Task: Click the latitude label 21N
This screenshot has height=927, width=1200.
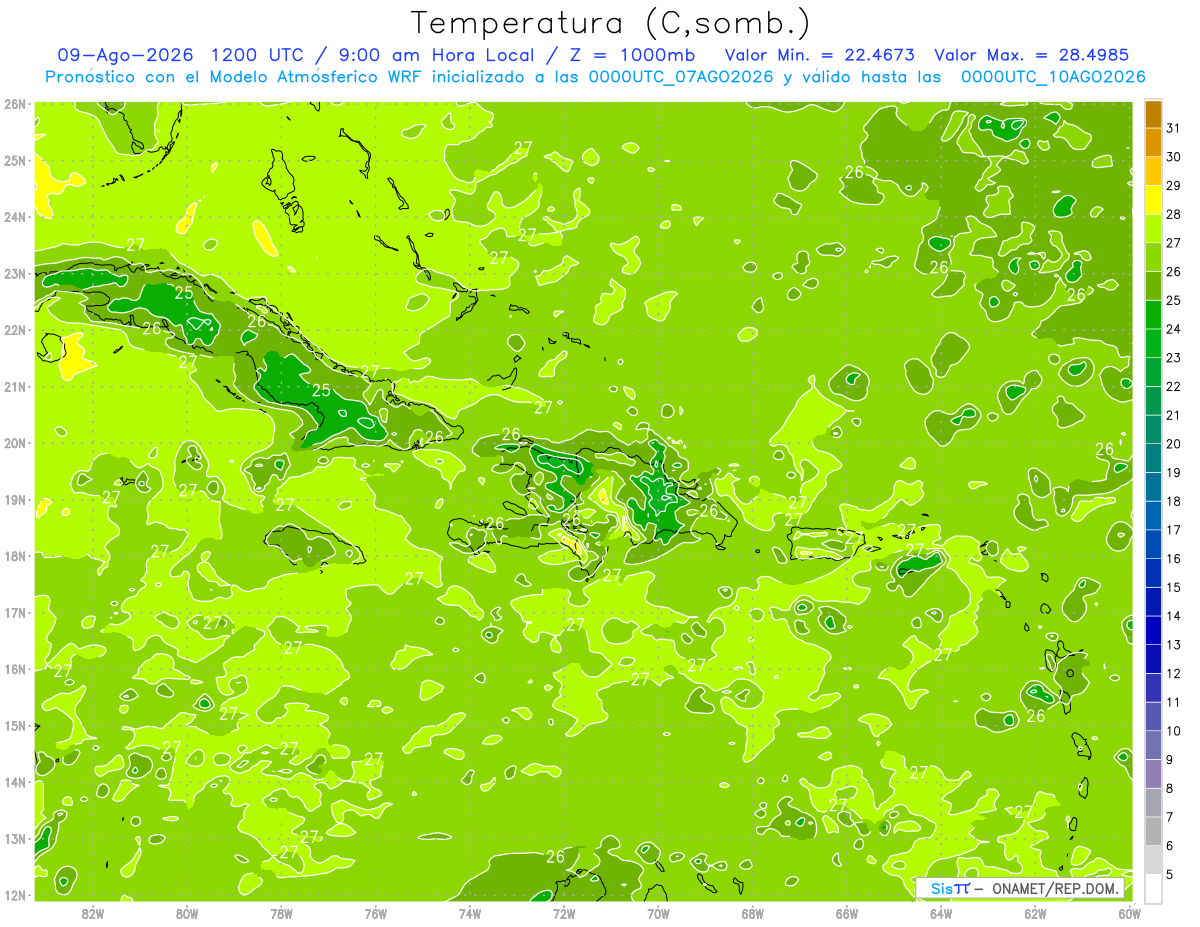Action: click(15, 386)
